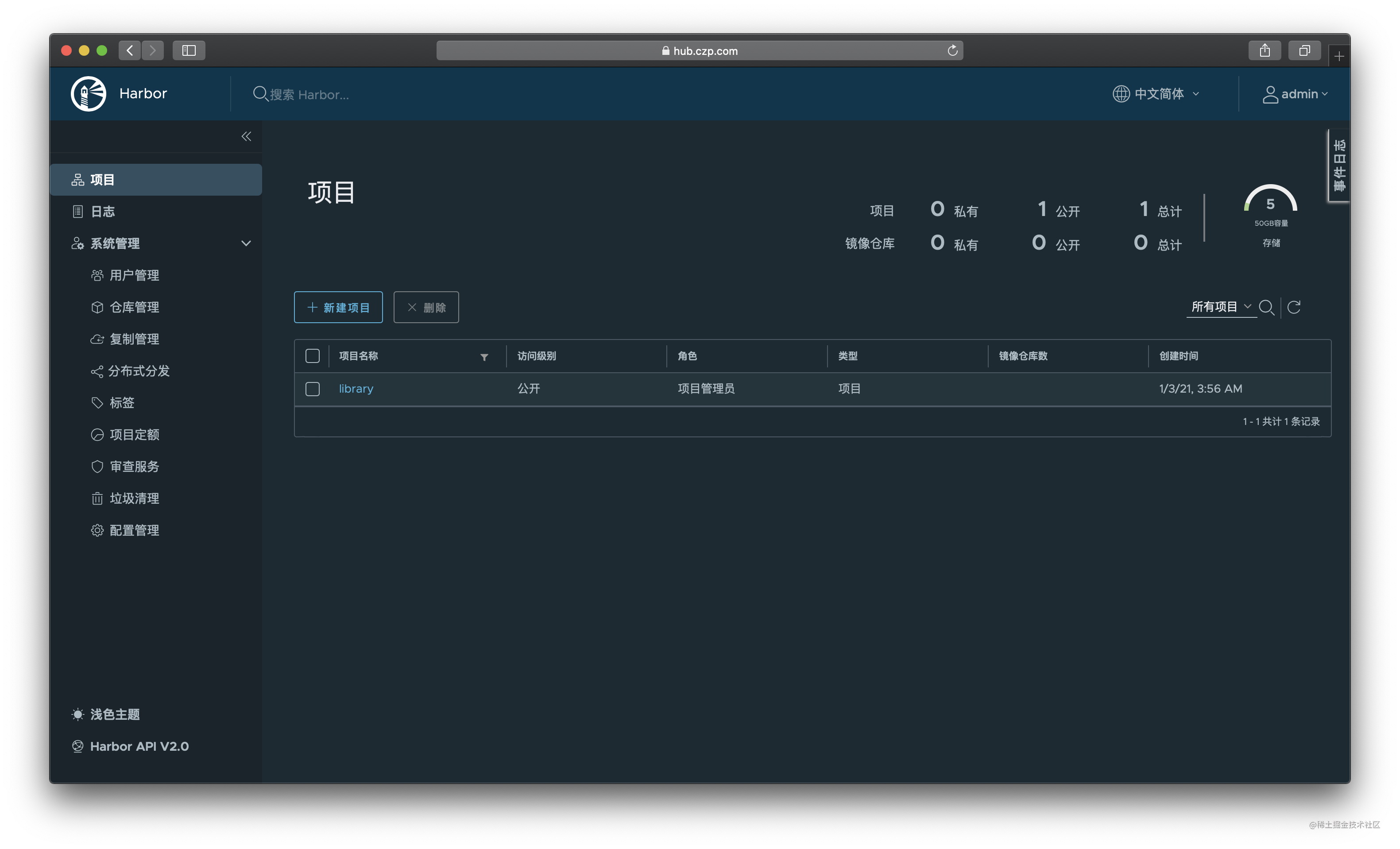1400x849 pixels.
Task: Click the browser address bar hub.czp.com
Action: click(x=700, y=50)
